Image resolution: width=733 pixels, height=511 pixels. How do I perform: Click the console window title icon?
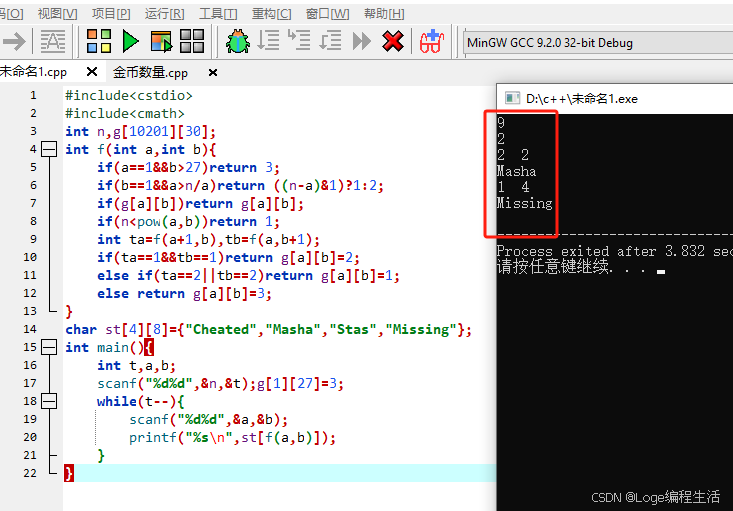512,98
